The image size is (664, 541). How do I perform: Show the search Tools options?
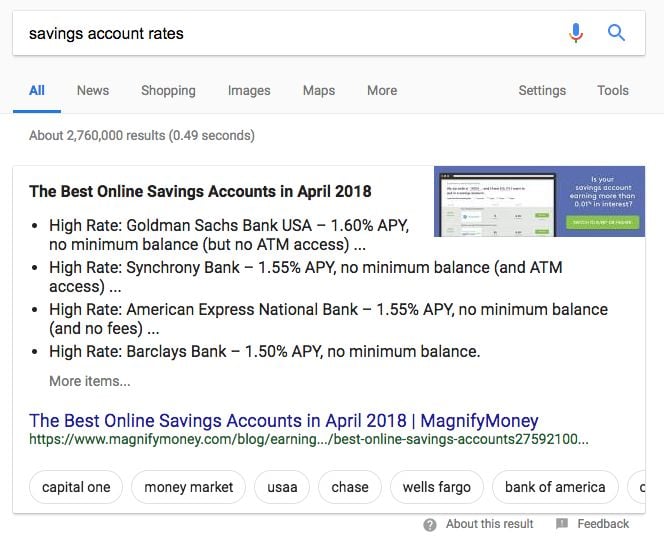coord(613,90)
